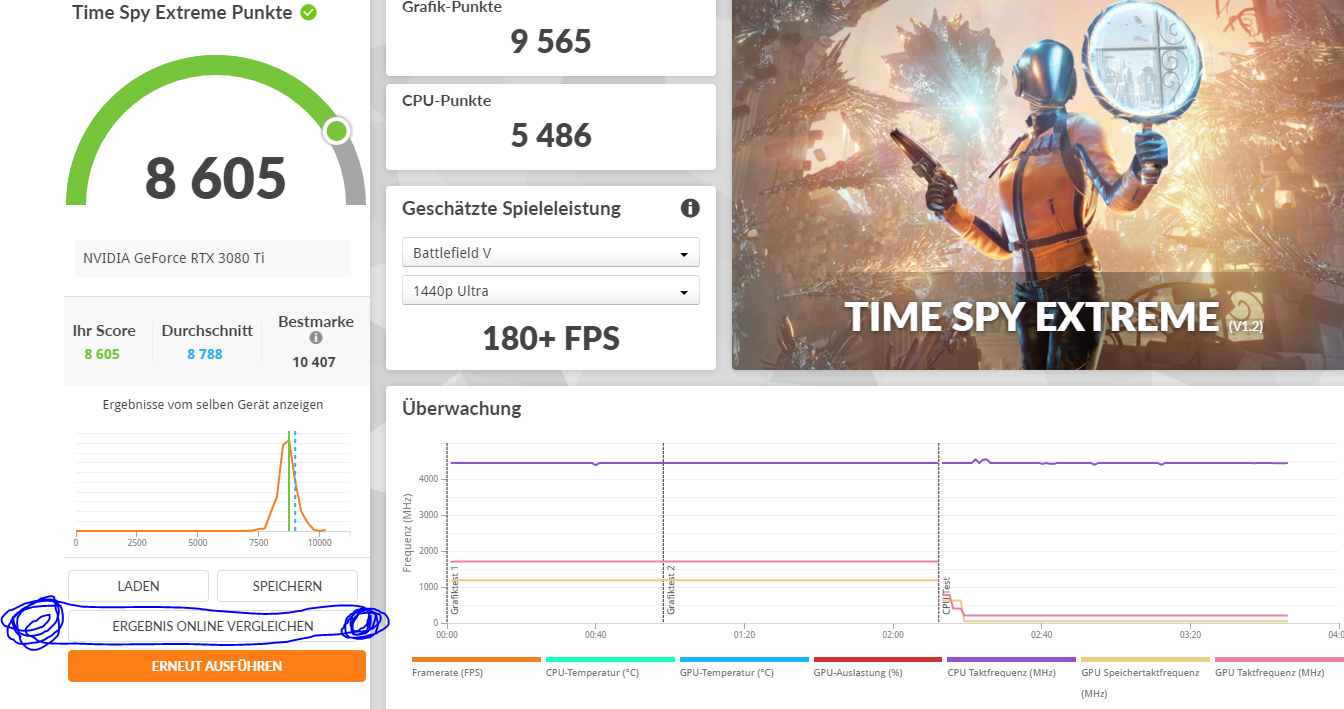The height and width of the screenshot is (709, 1344).
Task: Click the Ihr Score value 8 605
Action: click(102, 354)
